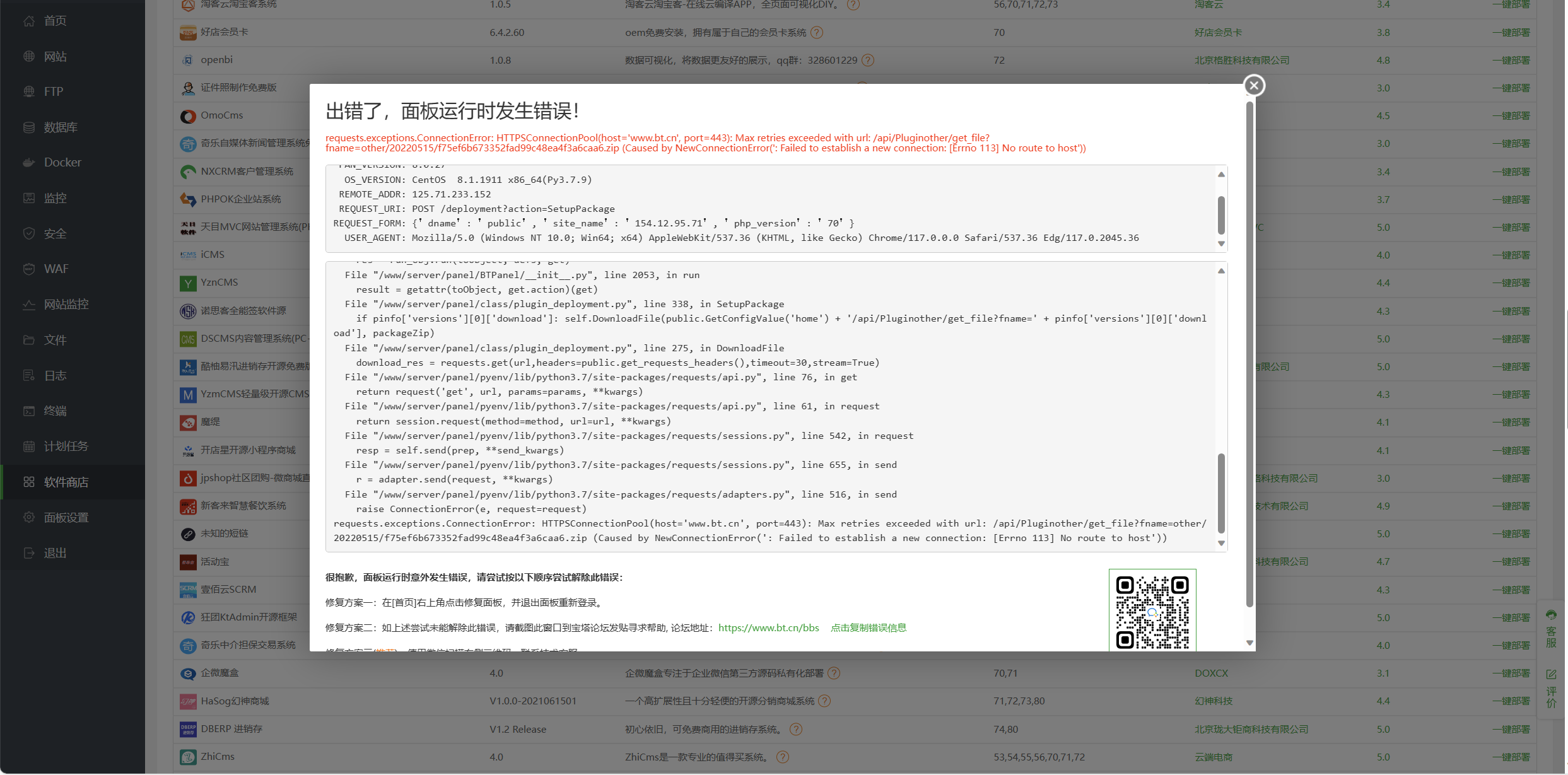Image resolution: width=1568 pixels, height=775 pixels.
Task: Click the 软件商店 grid icon
Action: pos(29,482)
